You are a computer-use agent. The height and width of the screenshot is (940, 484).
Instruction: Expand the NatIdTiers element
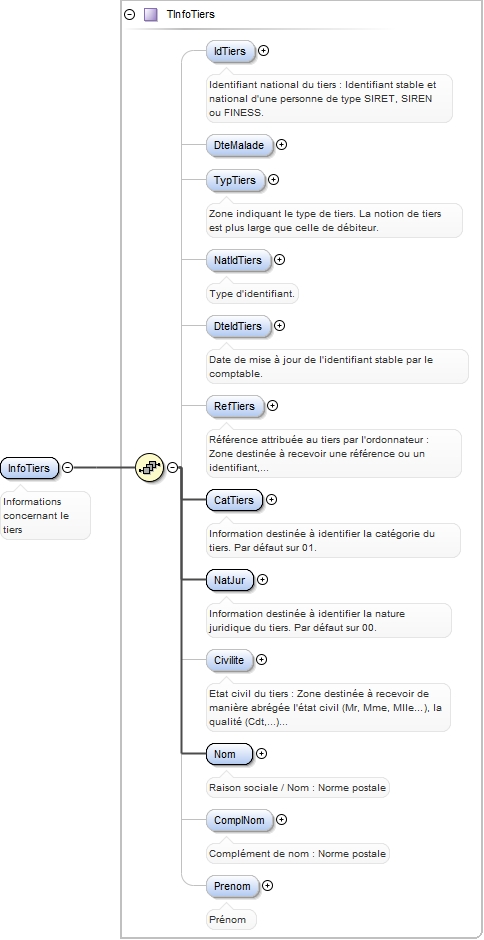click(279, 260)
